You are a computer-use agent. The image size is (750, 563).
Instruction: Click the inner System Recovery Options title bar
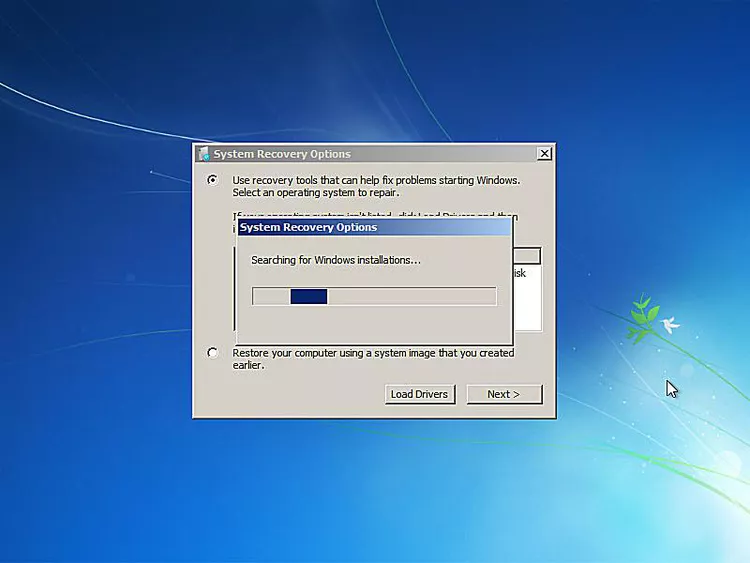(375, 227)
